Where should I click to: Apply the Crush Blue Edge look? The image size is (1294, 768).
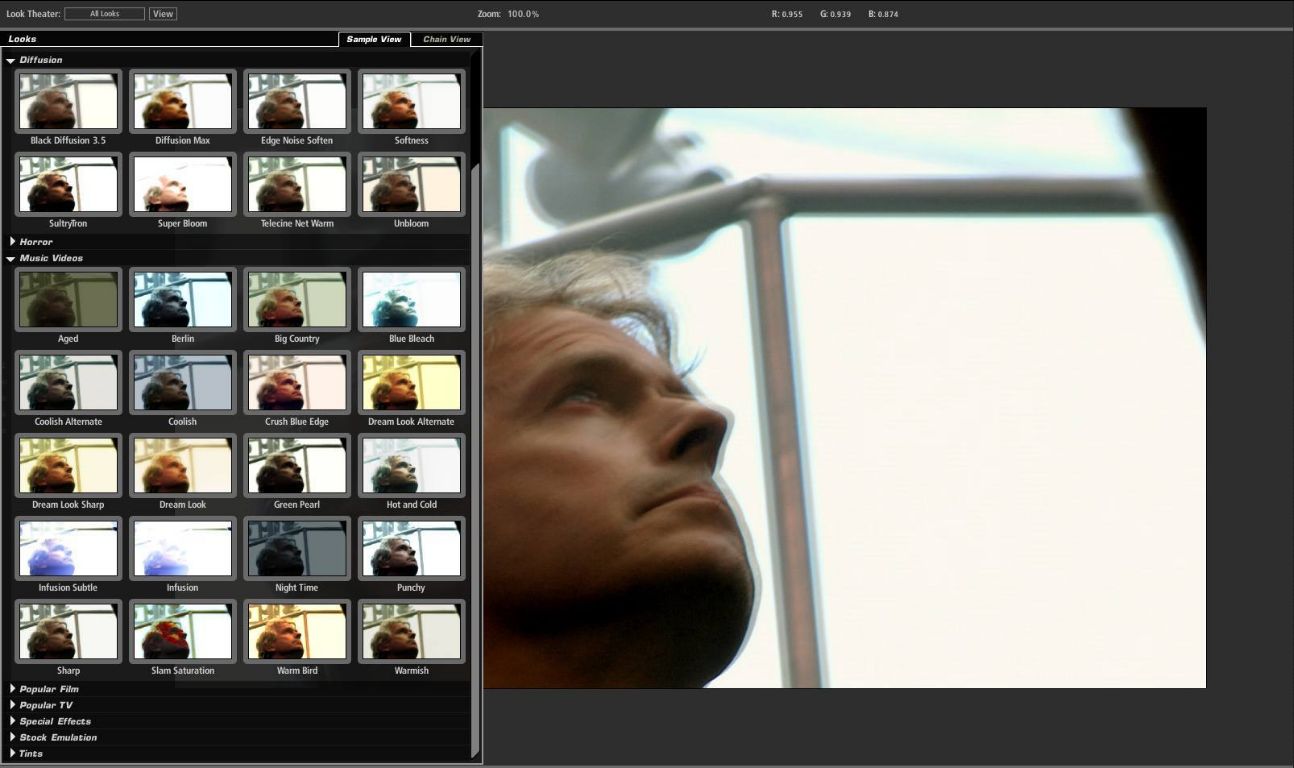coord(297,382)
